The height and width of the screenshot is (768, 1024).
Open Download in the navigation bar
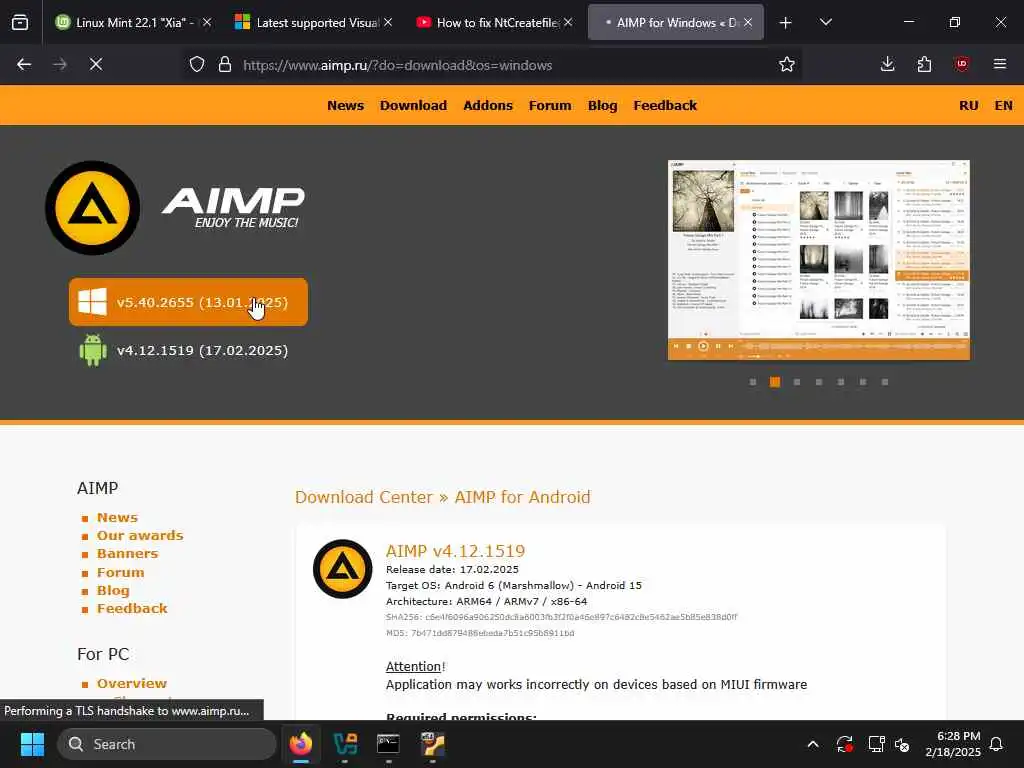[x=413, y=105]
